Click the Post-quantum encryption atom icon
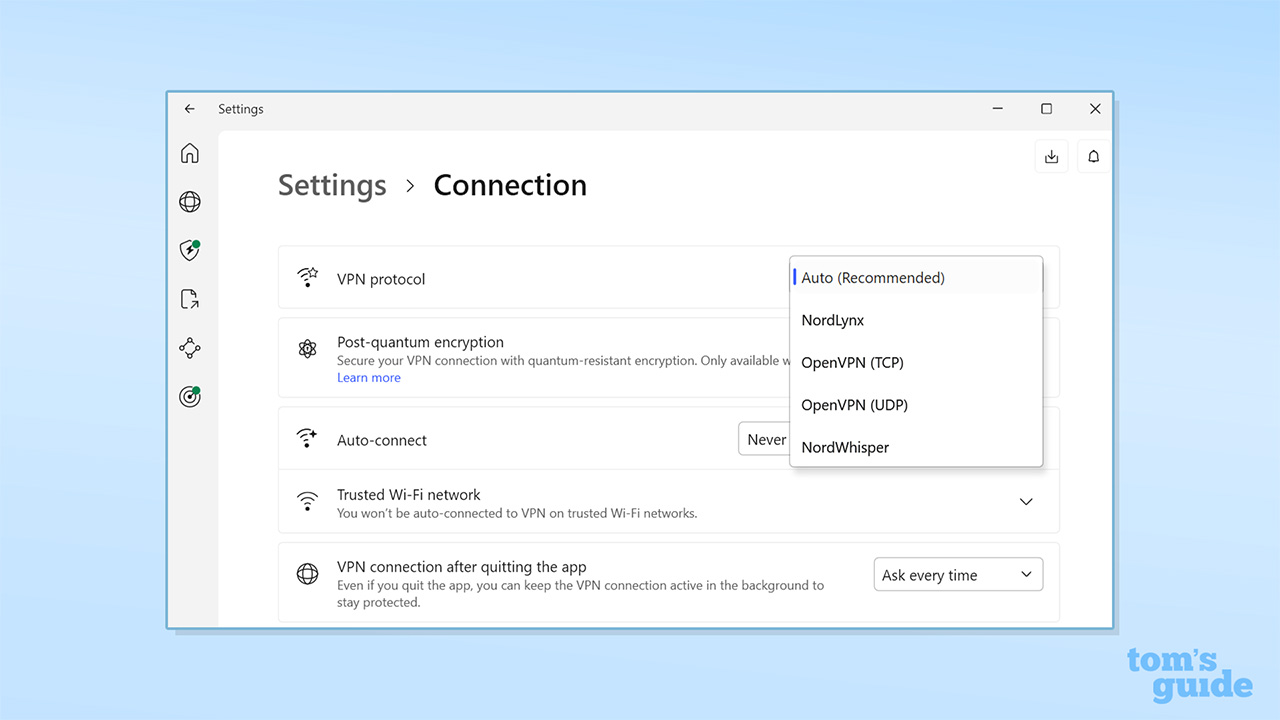Screen dimensions: 1280x720 307,349
